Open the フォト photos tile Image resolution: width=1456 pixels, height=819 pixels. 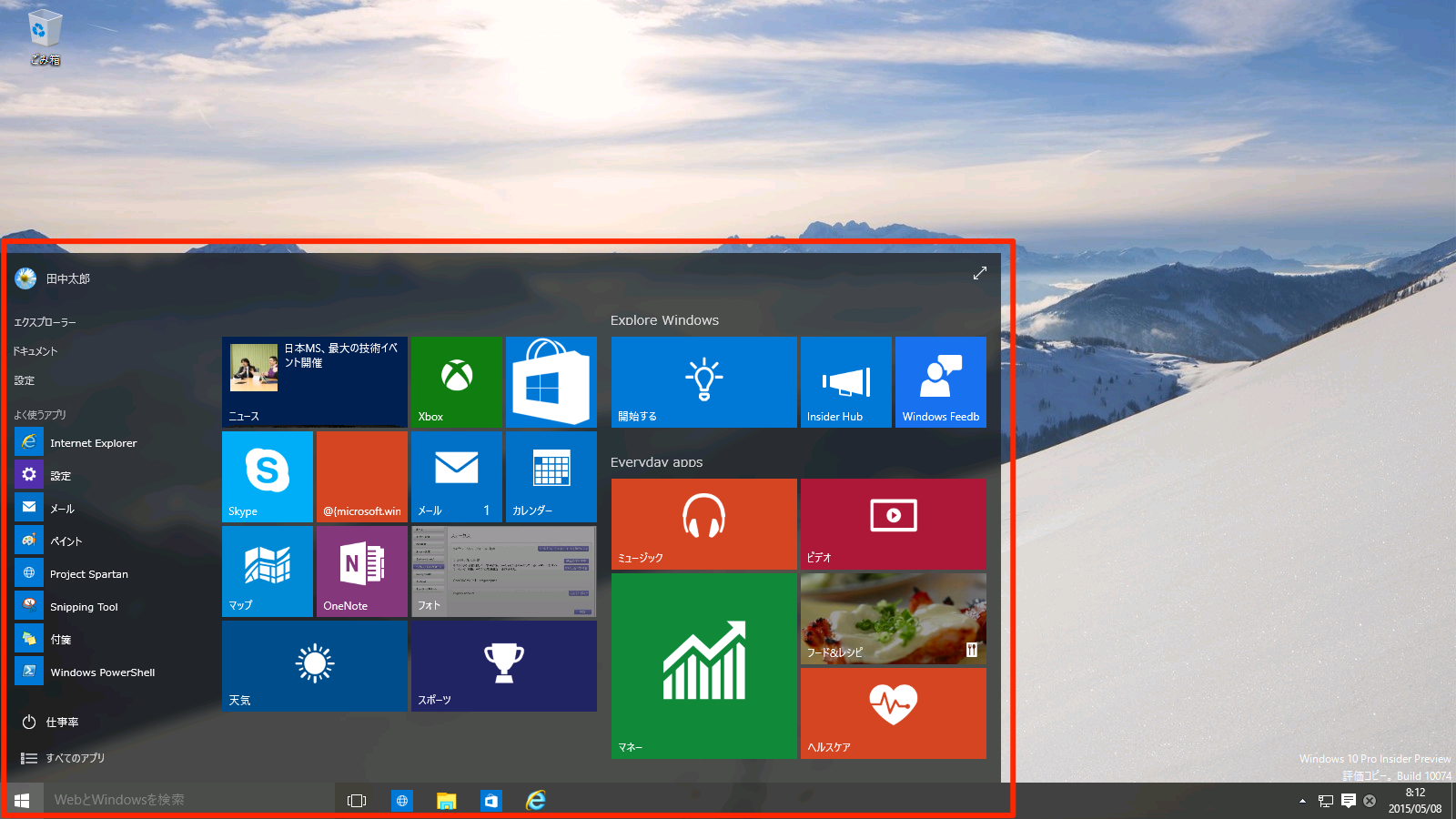coord(504,571)
